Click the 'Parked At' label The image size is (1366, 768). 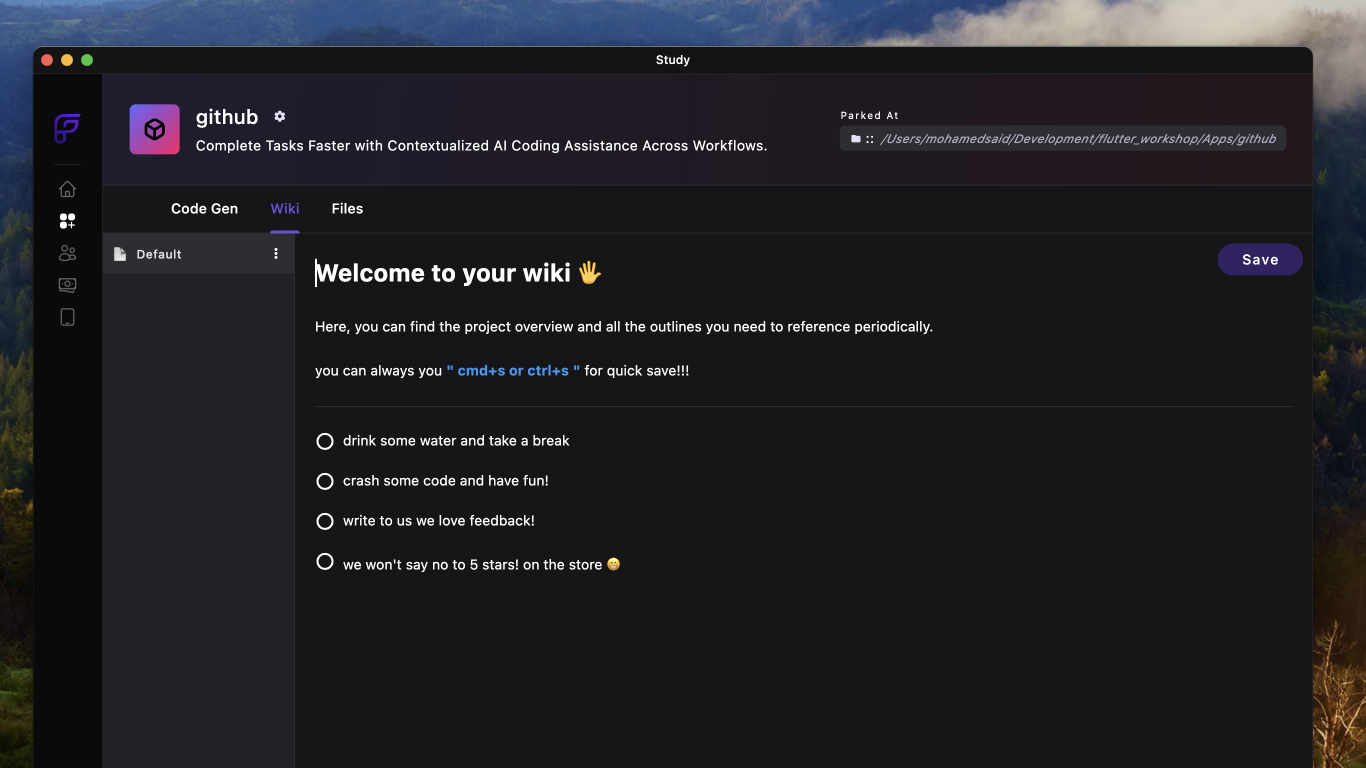click(870, 116)
